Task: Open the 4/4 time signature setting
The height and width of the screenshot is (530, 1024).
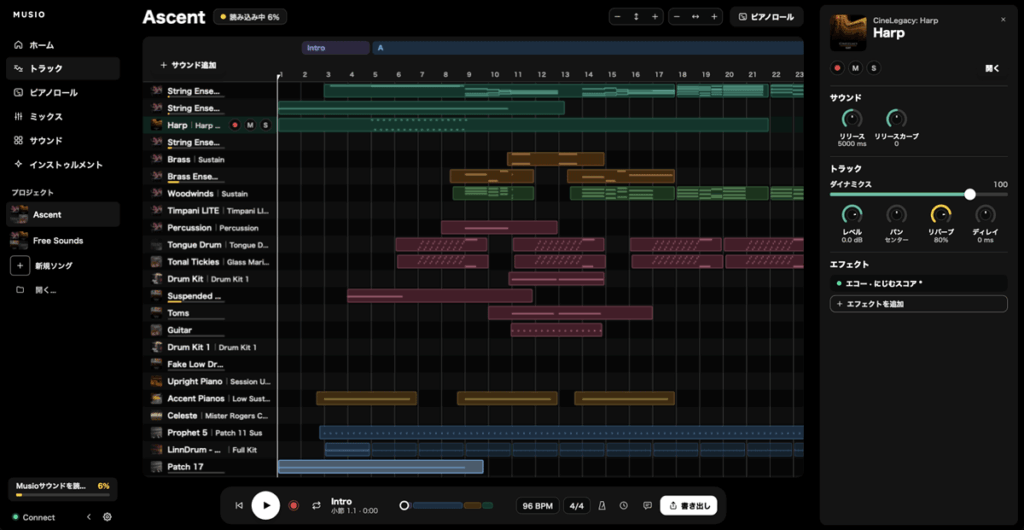Action: [x=577, y=505]
